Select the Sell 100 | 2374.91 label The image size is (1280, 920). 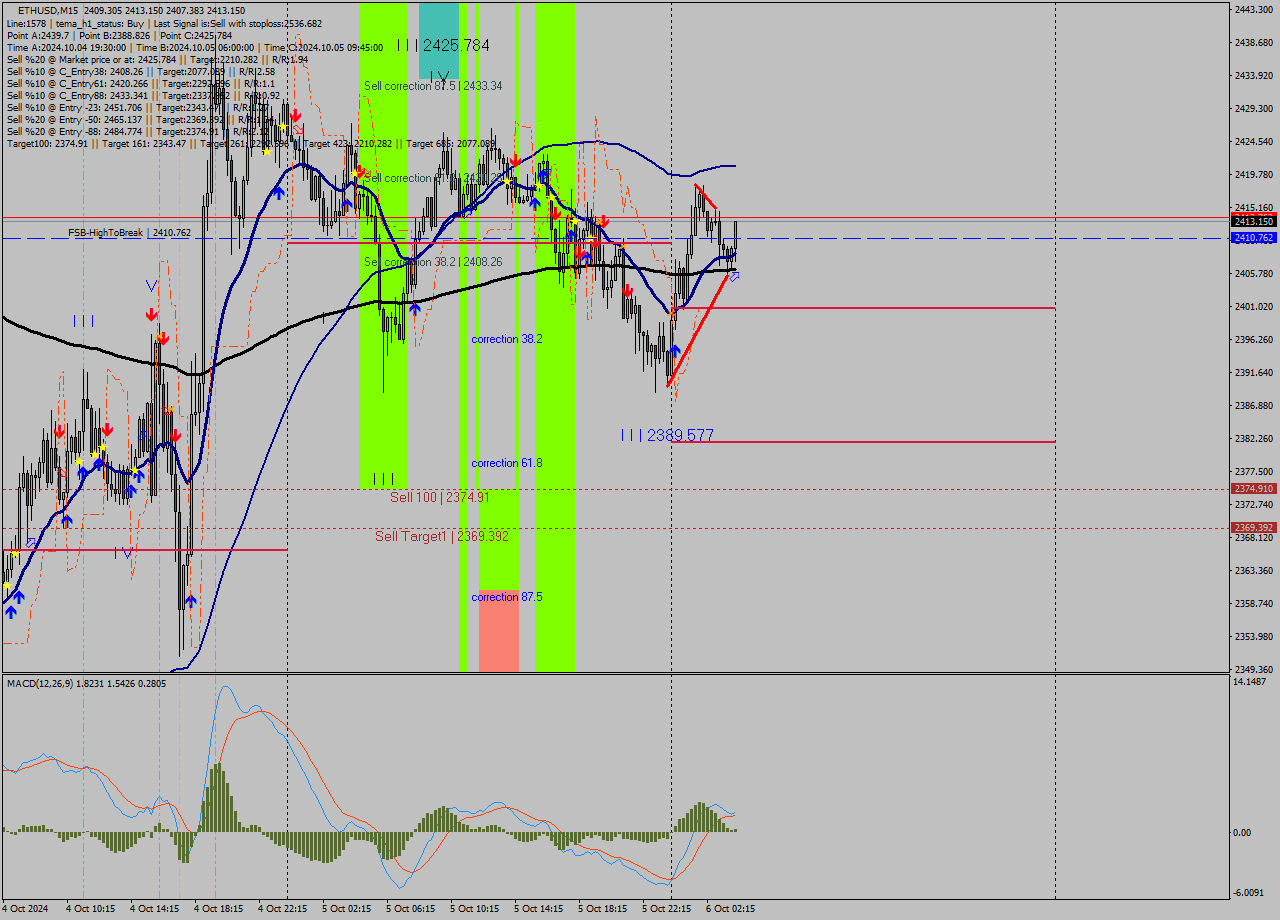coord(440,497)
